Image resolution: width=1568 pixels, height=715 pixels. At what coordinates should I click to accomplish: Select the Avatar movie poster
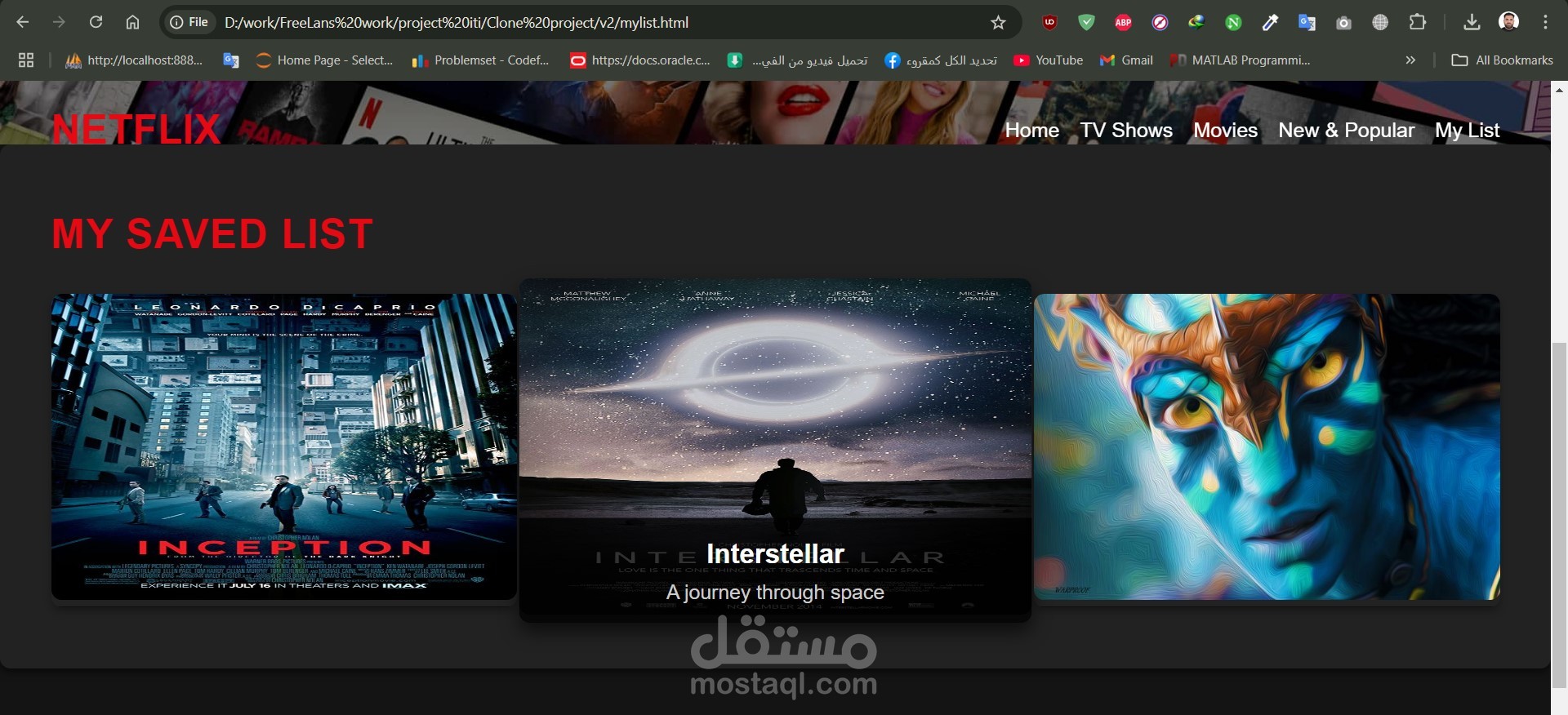[x=1267, y=446]
